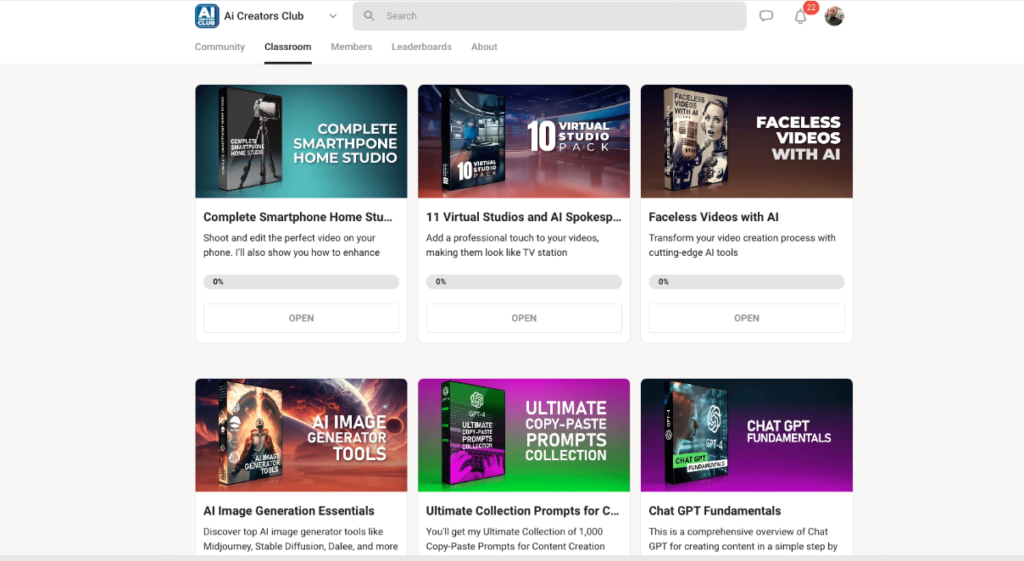The height and width of the screenshot is (561, 1024).
Task: Open the Complete Smartphone Home Studio course button
Action: pos(301,318)
